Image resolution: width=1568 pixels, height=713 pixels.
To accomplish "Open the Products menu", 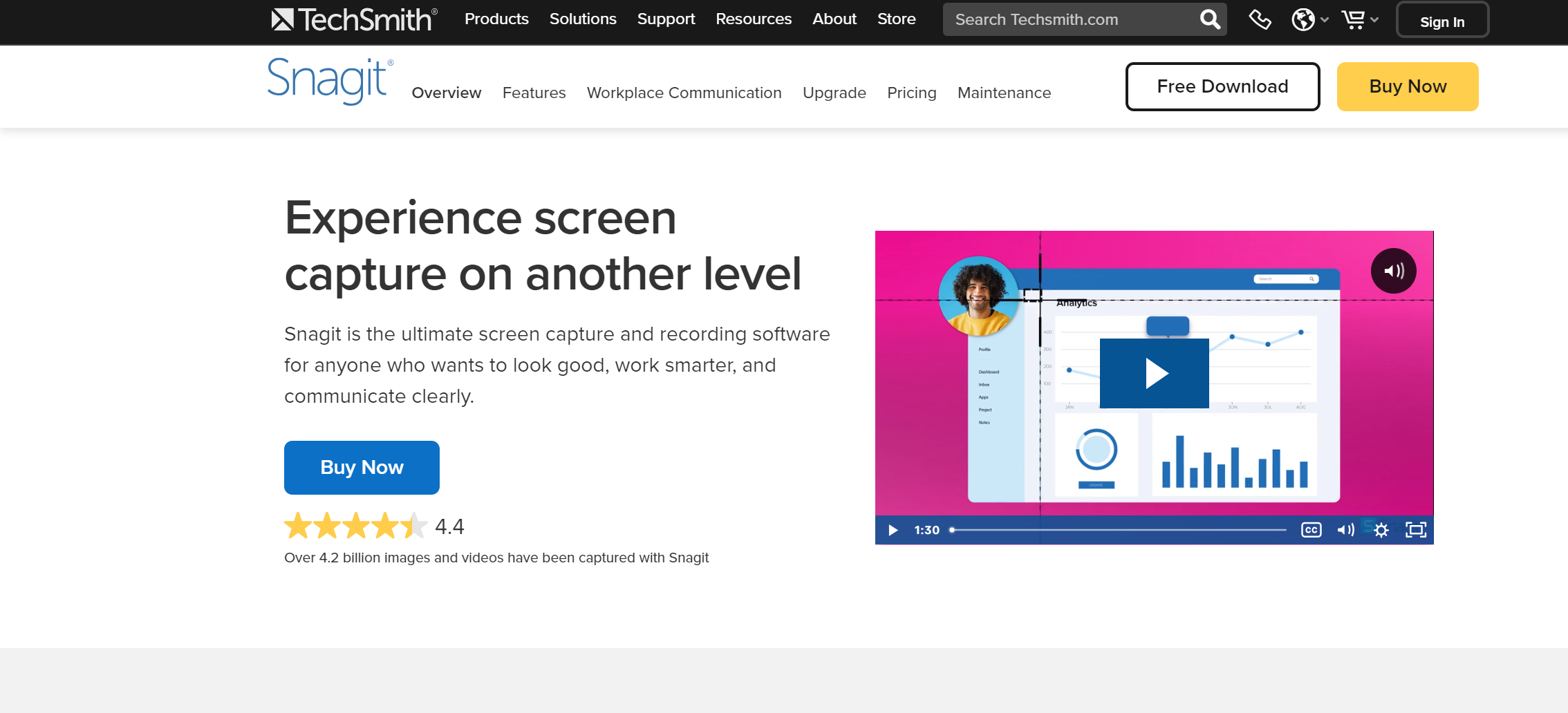I will pos(496,19).
